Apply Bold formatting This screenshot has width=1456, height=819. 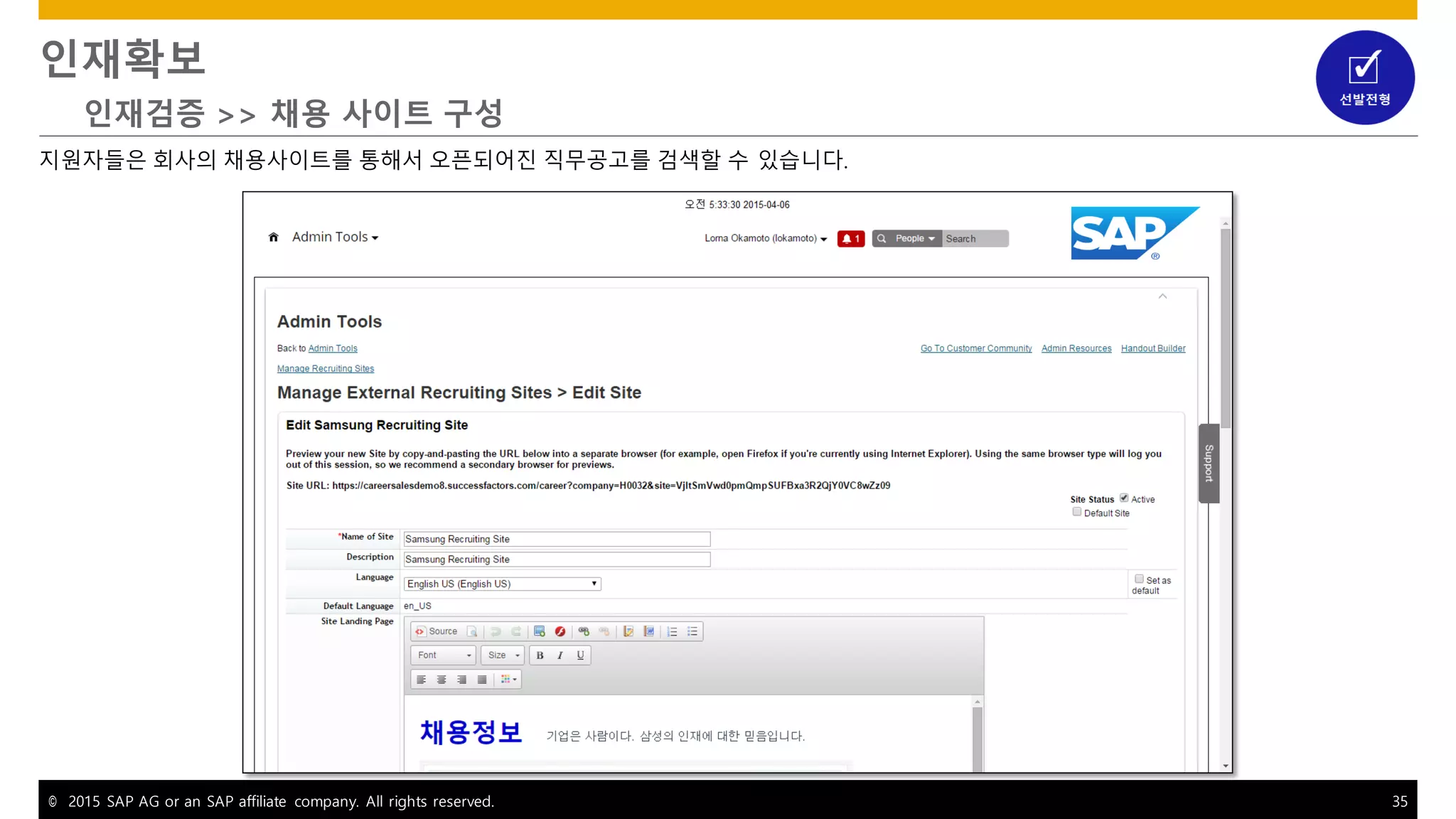(x=540, y=655)
